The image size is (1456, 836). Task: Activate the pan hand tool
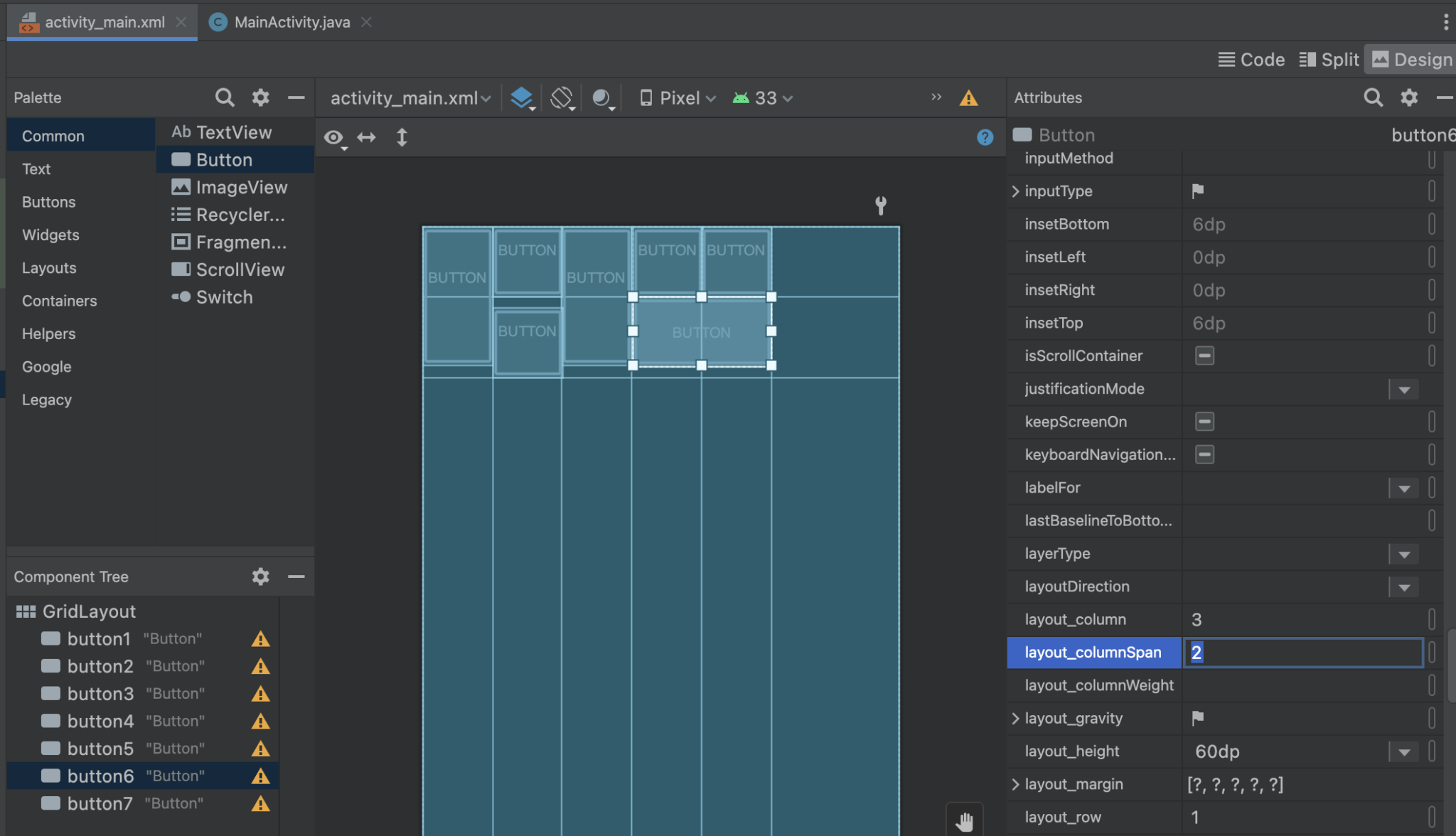pyautogui.click(x=965, y=822)
